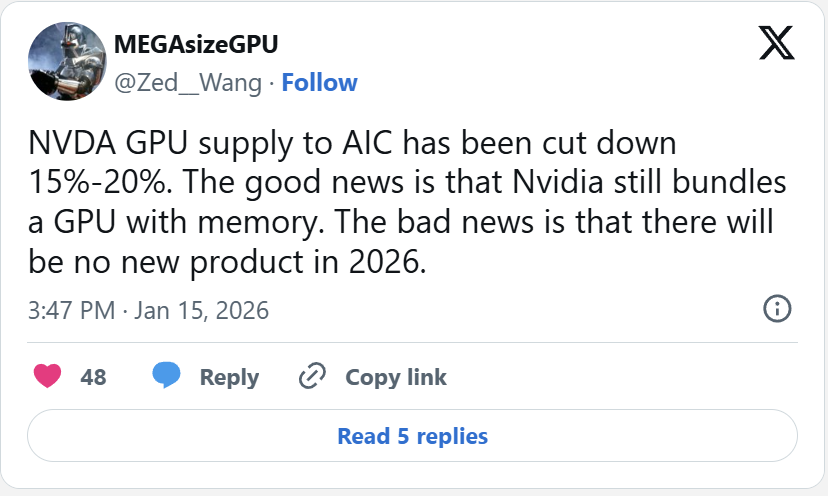
Task: Click the 15%-20% figure in the tweet
Action: pos(91,185)
